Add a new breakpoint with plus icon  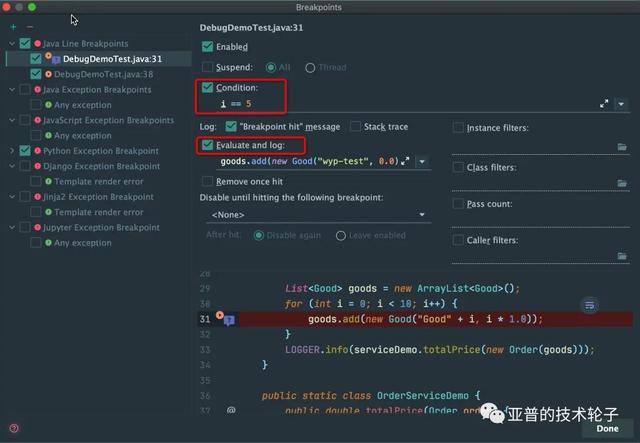click(13, 27)
